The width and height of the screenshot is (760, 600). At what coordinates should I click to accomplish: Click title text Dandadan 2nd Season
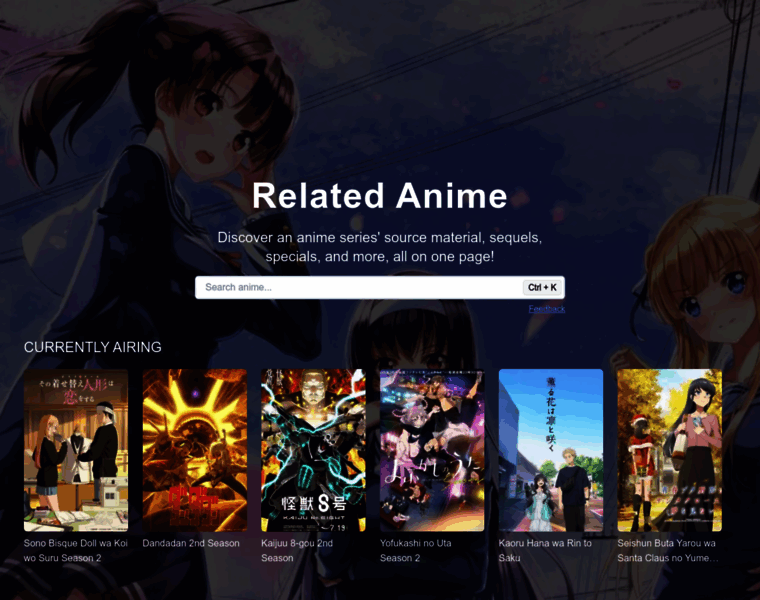[x=191, y=543]
